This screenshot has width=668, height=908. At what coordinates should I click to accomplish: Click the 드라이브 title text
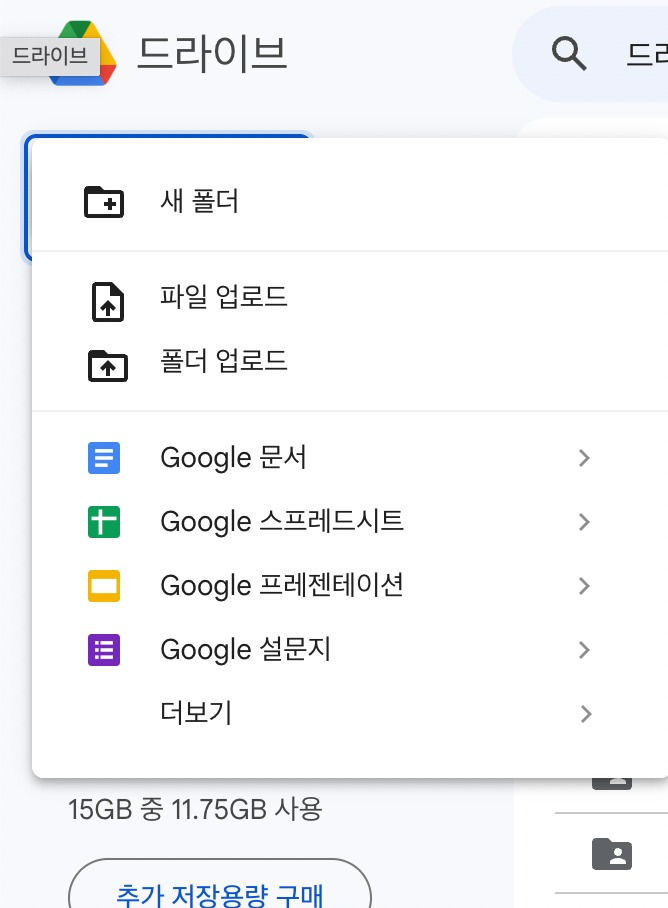pyautogui.click(x=212, y=53)
